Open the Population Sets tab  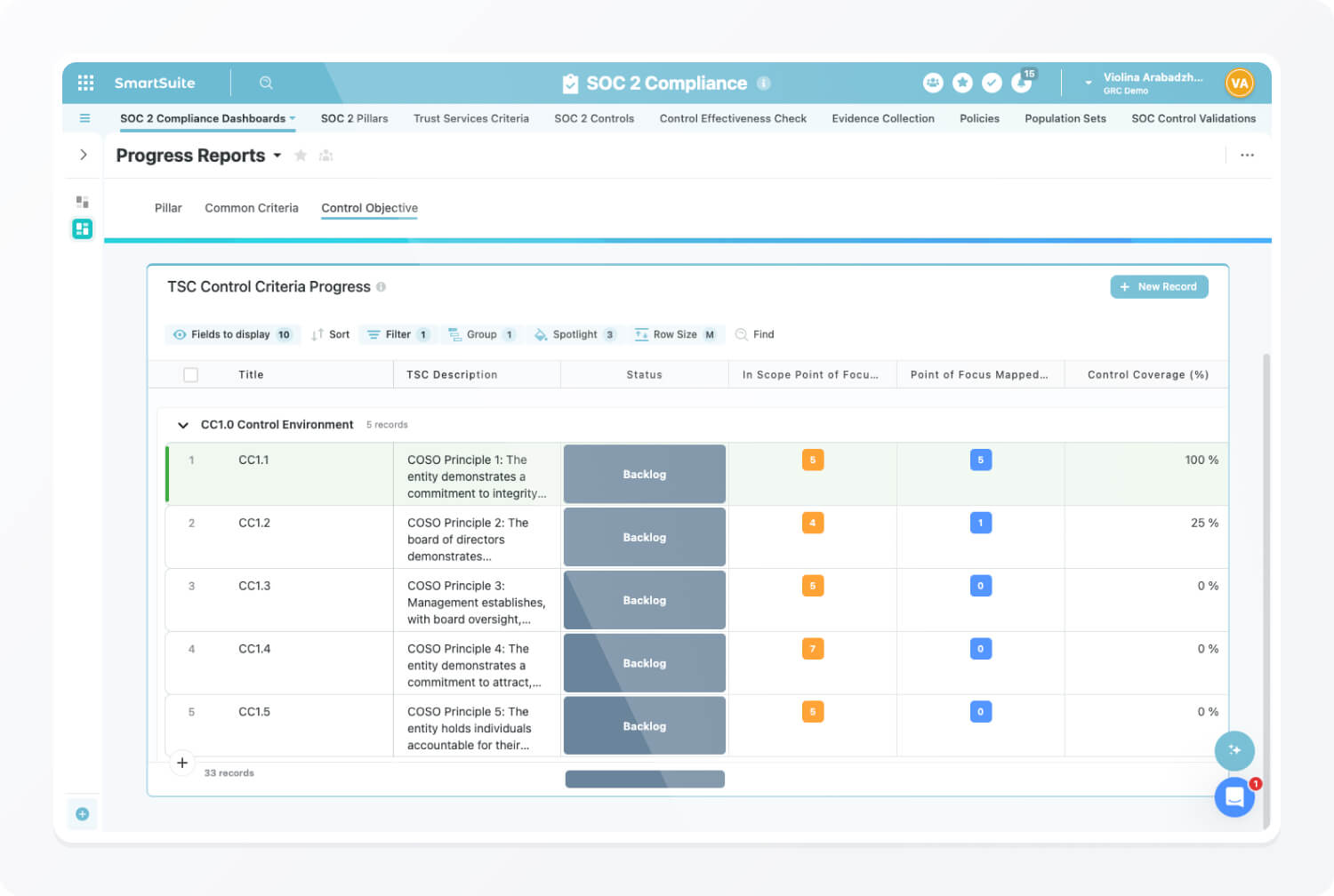coord(1065,118)
